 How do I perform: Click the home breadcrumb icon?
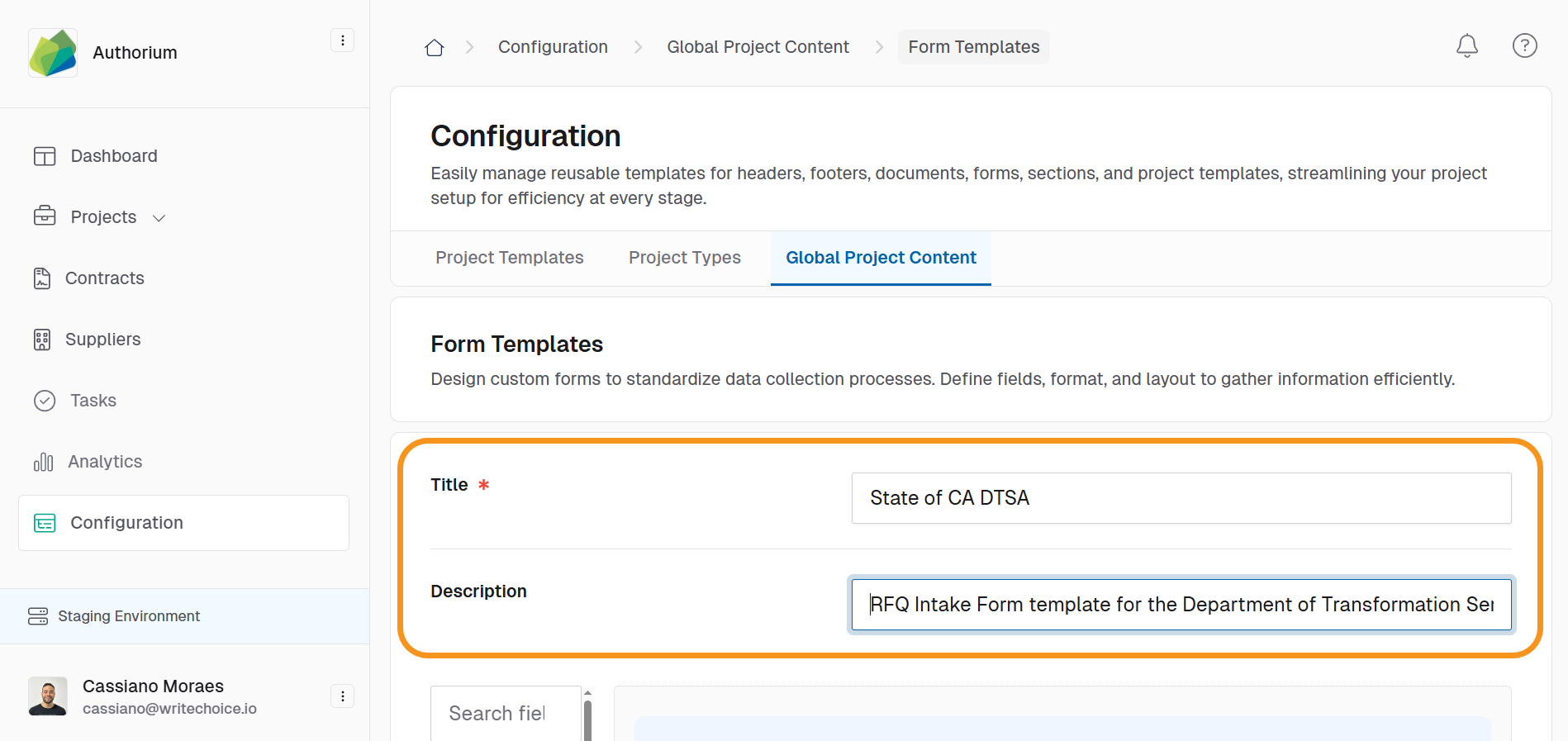(x=434, y=48)
